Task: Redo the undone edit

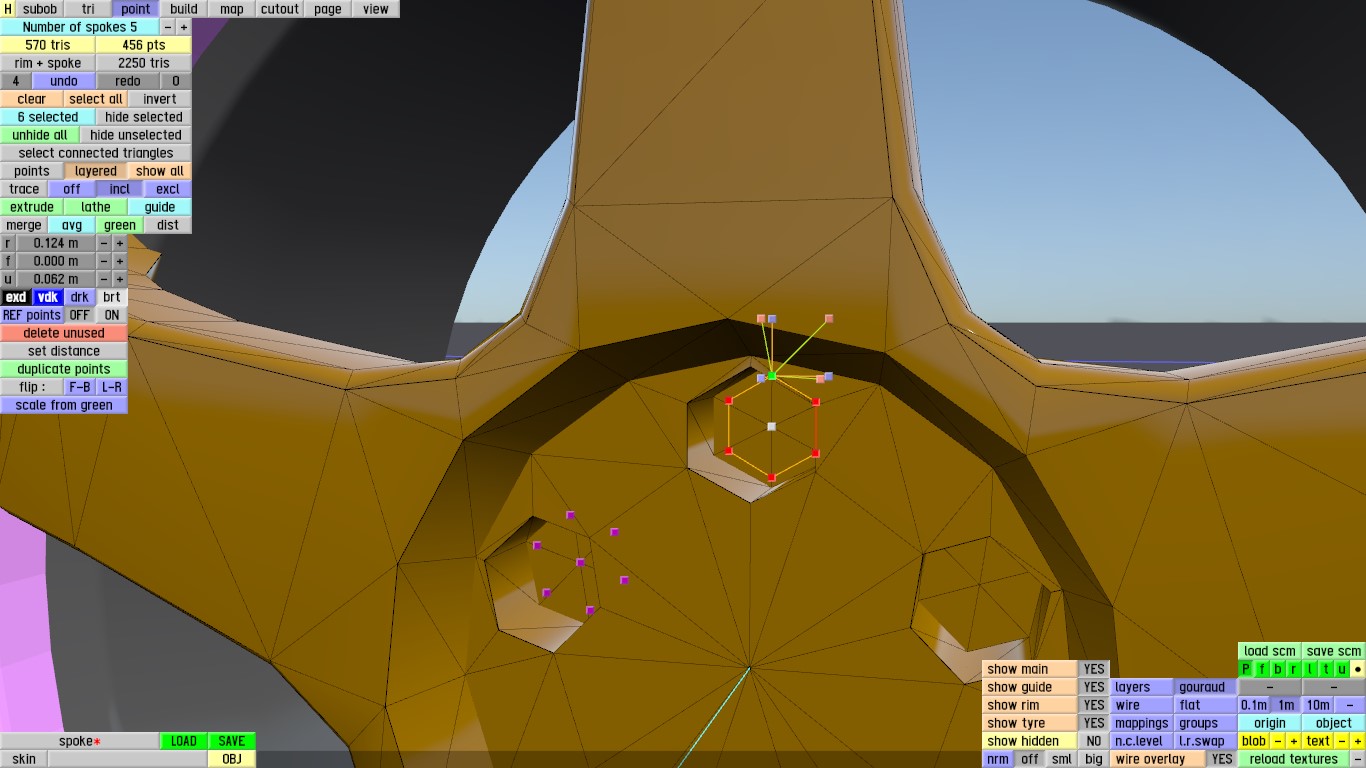Action: [x=128, y=81]
